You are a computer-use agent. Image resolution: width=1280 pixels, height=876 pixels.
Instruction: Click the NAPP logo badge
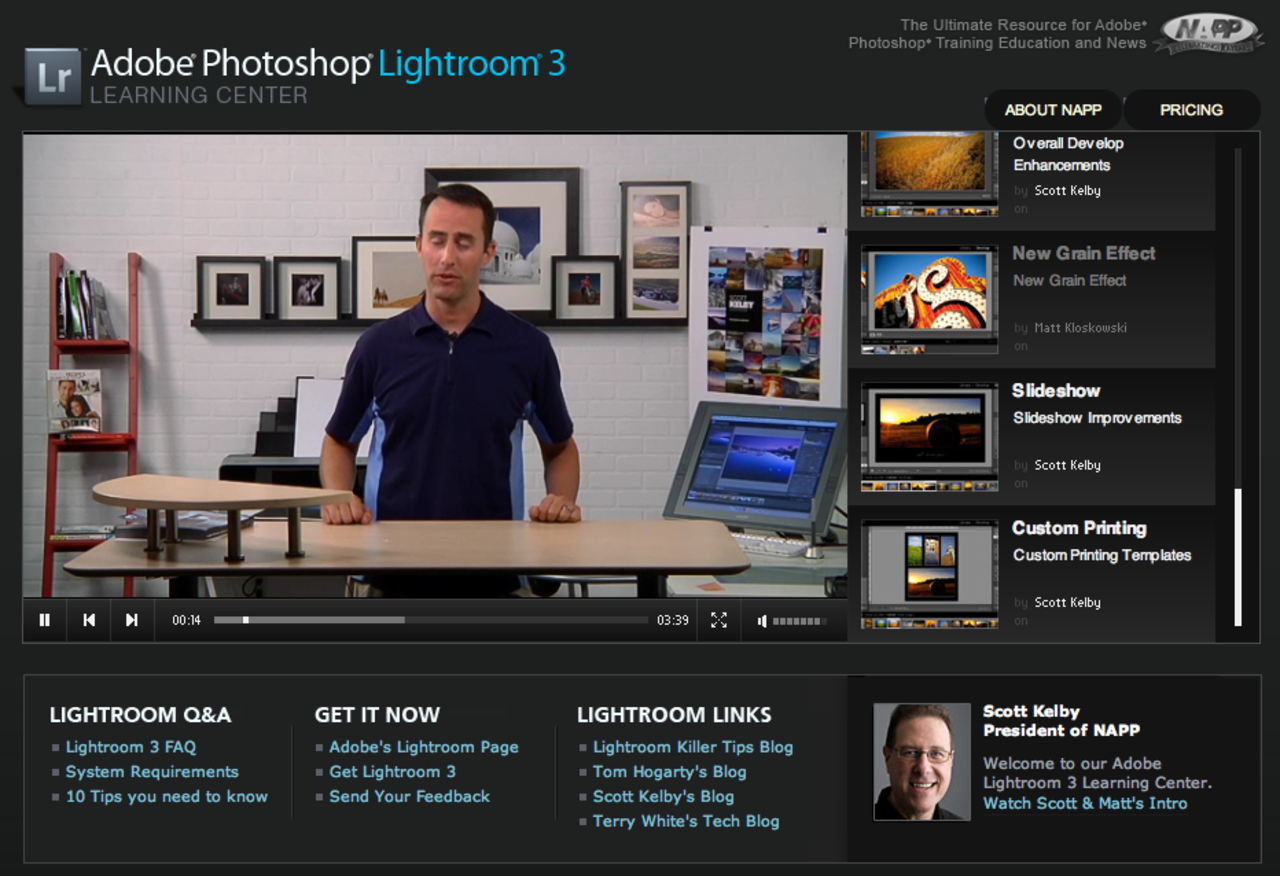1207,34
